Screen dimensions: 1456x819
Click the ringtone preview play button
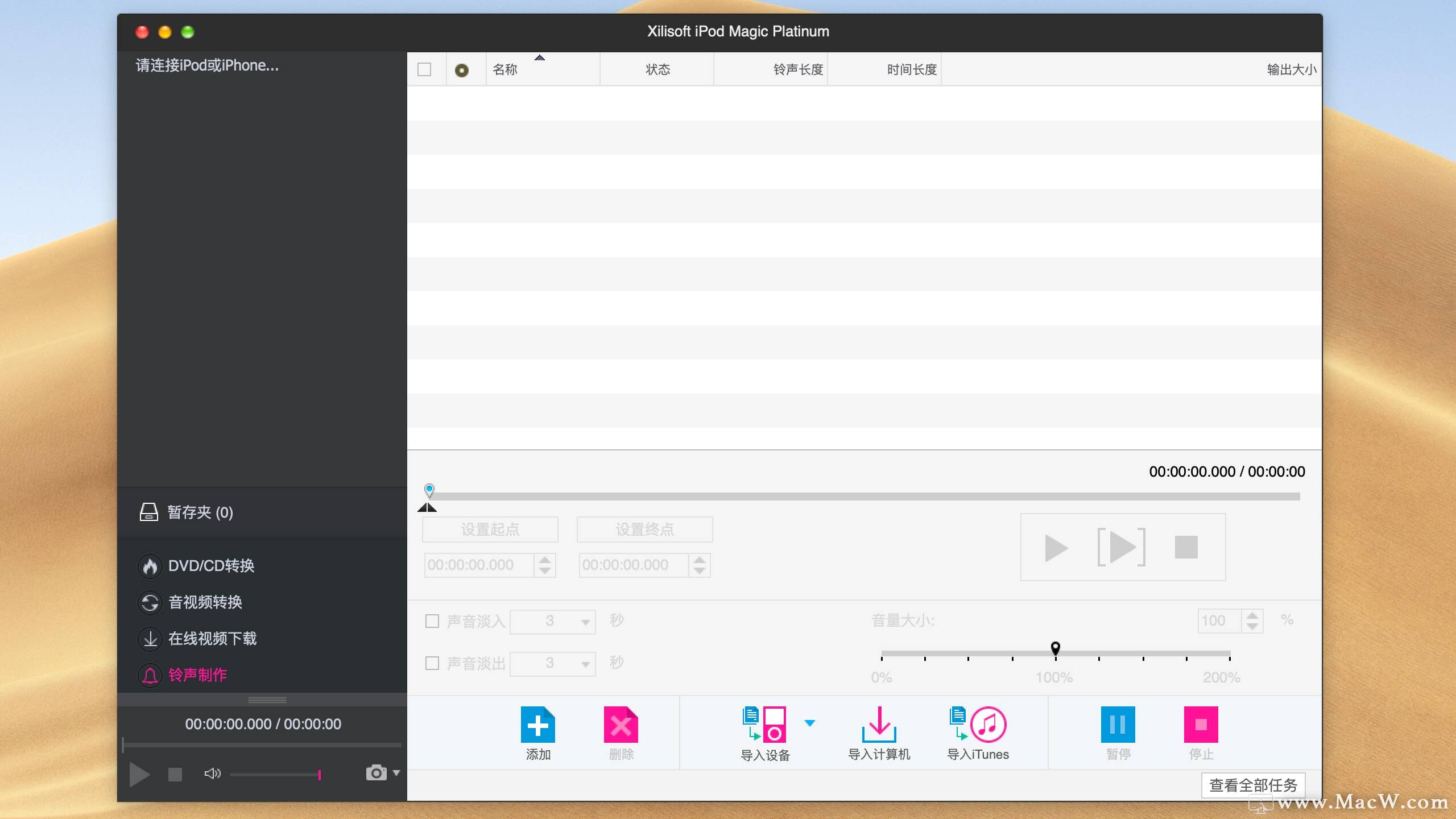pyautogui.click(x=1056, y=548)
